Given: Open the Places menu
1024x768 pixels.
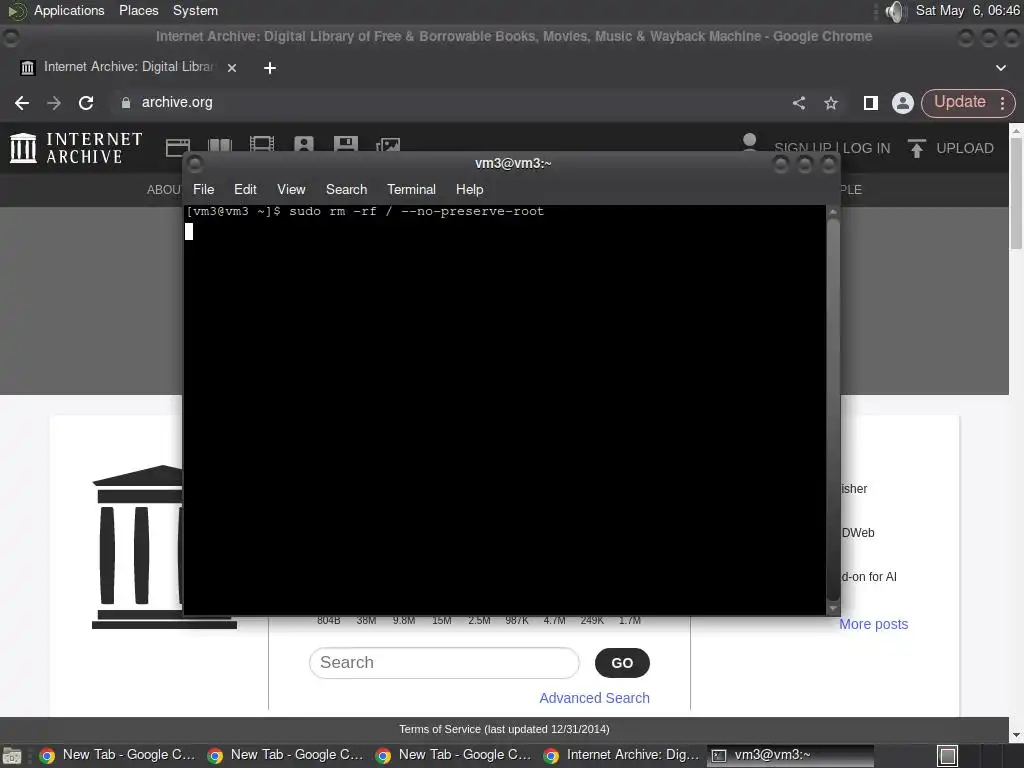Looking at the screenshot, I should pos(138,10).
